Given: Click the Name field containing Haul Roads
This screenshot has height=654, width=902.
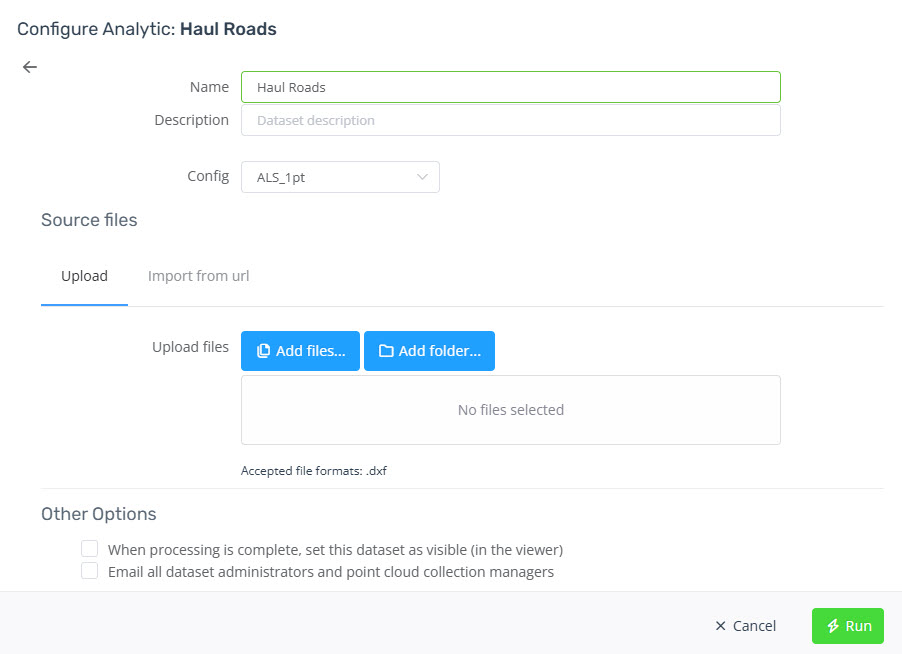Looking at the screenshot, I should coord(510,87).
